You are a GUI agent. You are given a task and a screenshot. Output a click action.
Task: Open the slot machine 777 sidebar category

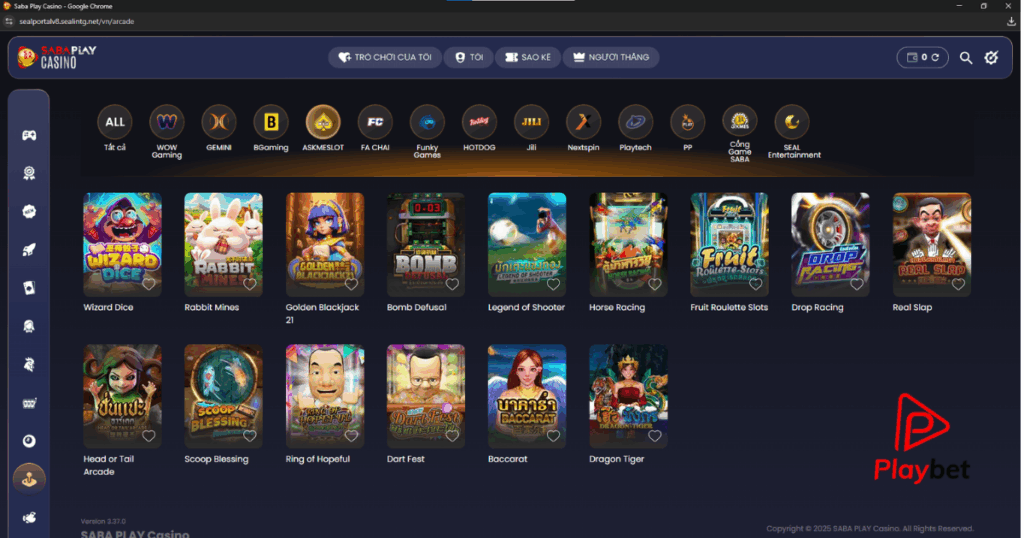29,403
